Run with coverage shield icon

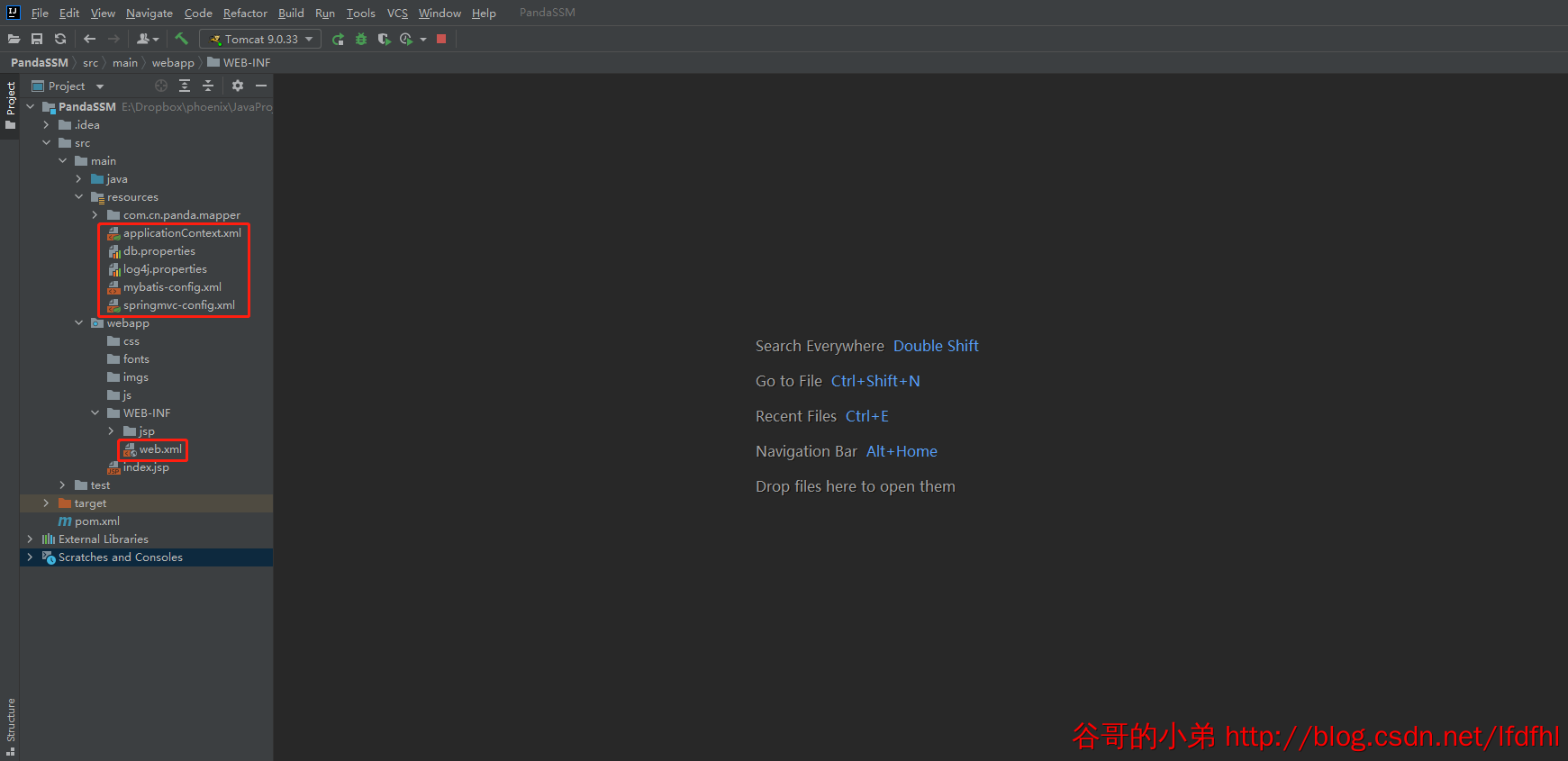coord(384,39)
